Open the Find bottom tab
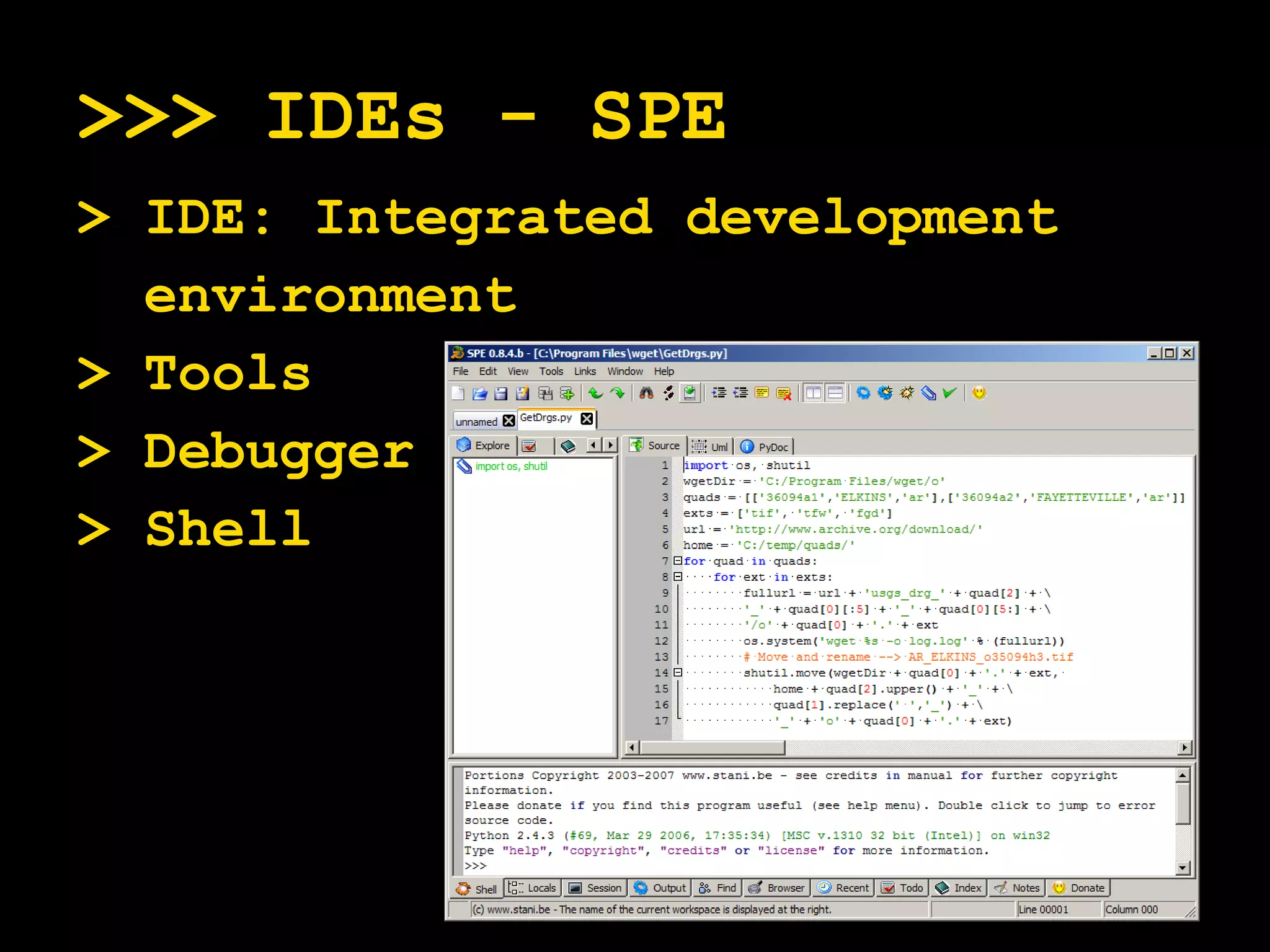Image resolution: width=1270 pixels, height=952 pixels. pyautogui.click(x=717, y=888)
